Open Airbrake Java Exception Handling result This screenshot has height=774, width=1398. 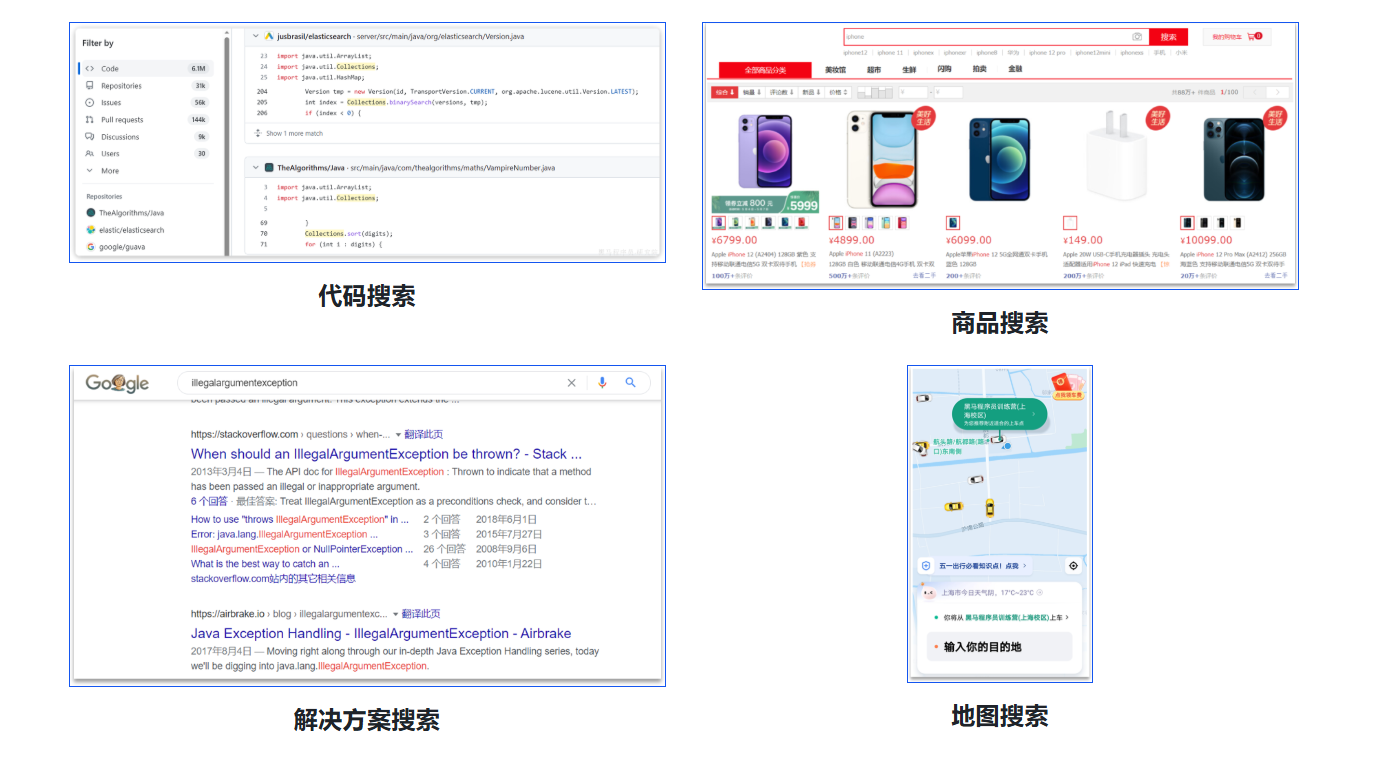click(x=381, y=633)
